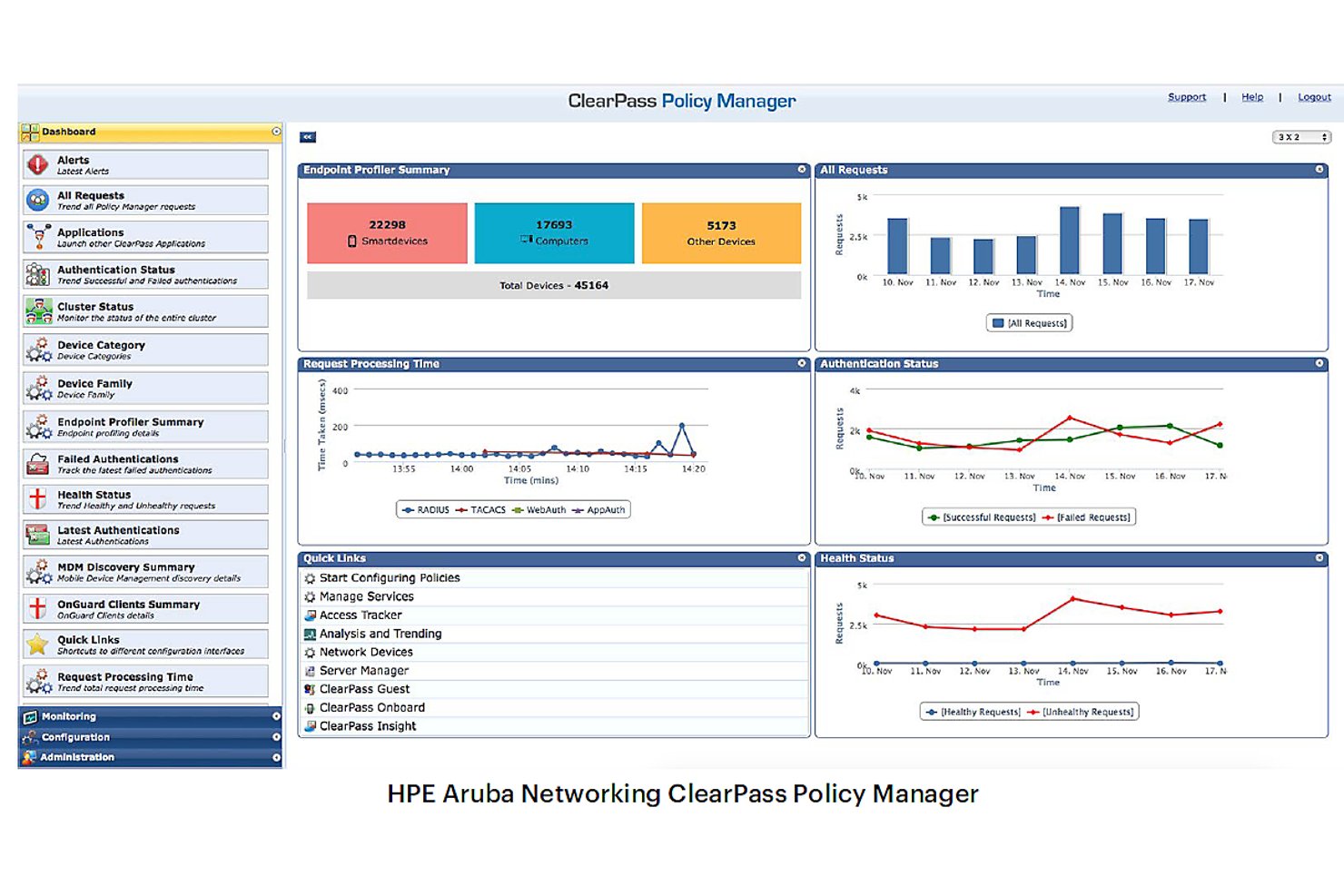Click the MDM Discovery Summary icon
1344x896 pixels.
38,571
